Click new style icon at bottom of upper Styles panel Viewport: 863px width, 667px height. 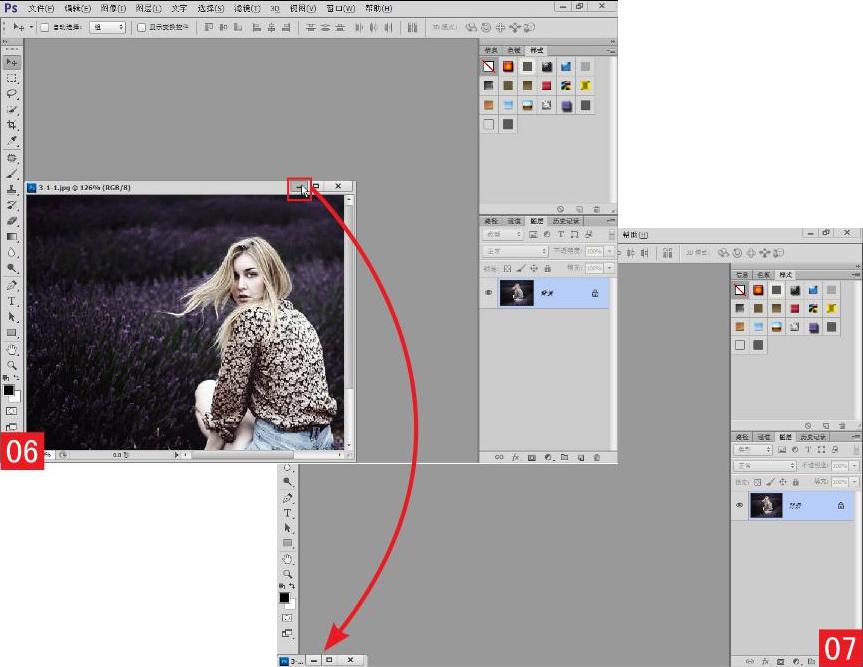pyautogui.click(x=580, y=209)
